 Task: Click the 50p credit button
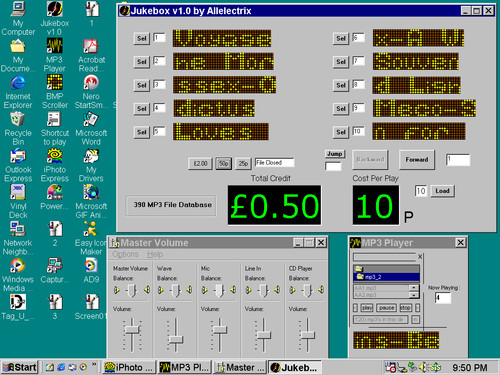point(224,163)
